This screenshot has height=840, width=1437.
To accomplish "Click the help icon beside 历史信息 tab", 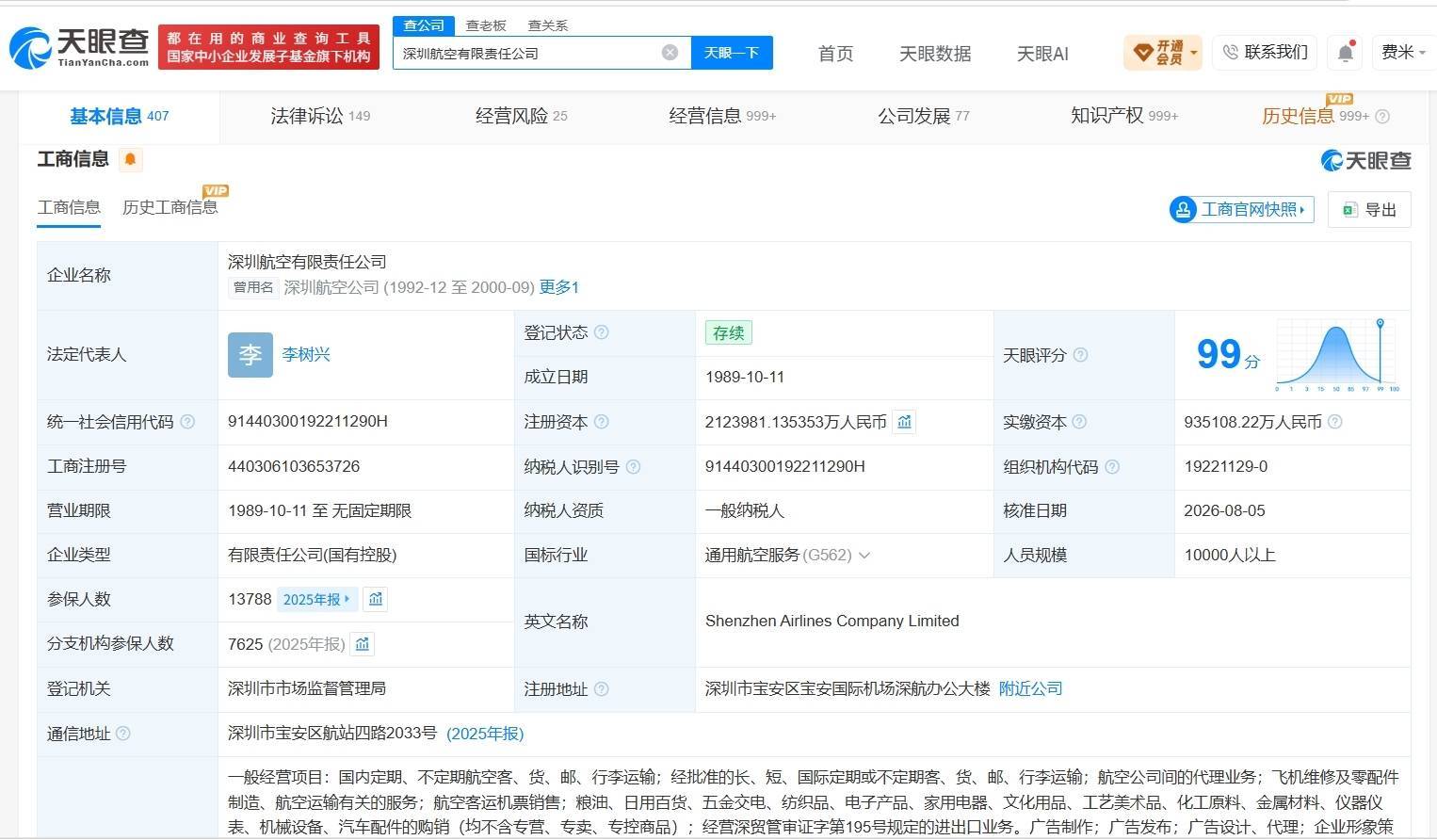I will [x=1382, y=117].
